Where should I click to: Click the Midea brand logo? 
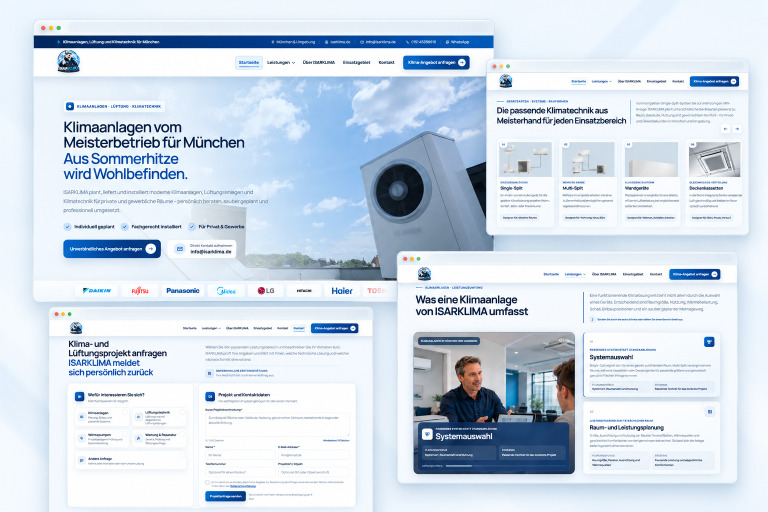226,291
